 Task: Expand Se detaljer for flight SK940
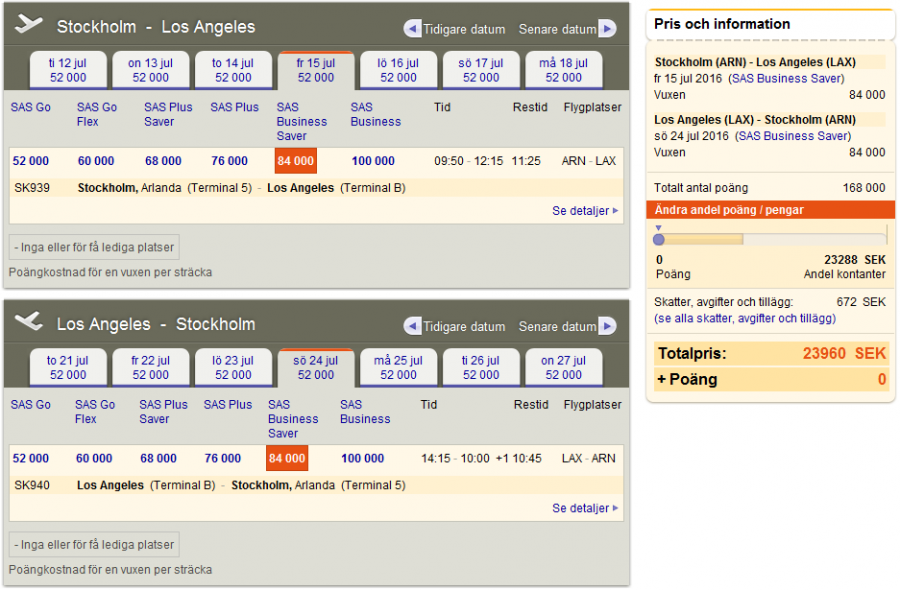(x=585, y=509)
